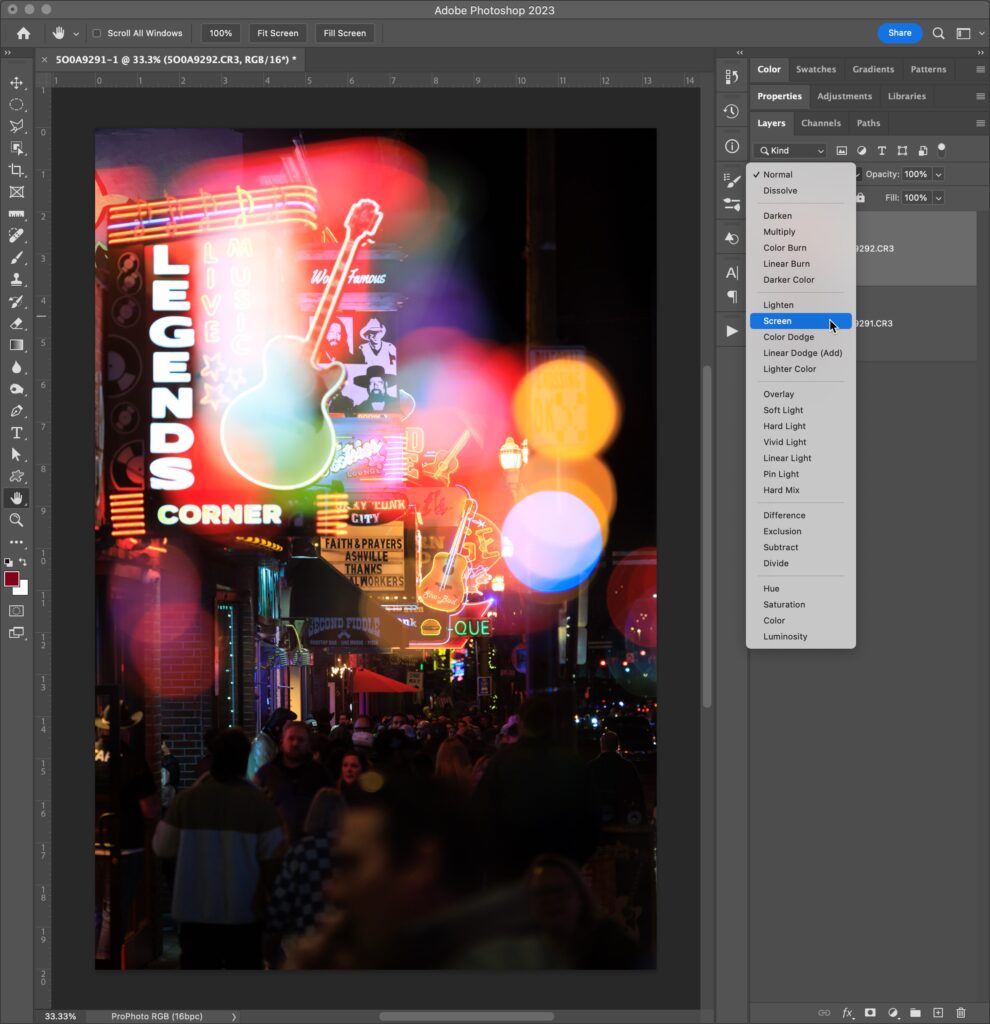This screenshot has width=990, height=1024.
Task: Select the Object Selection tool
Action: [16, 148]
